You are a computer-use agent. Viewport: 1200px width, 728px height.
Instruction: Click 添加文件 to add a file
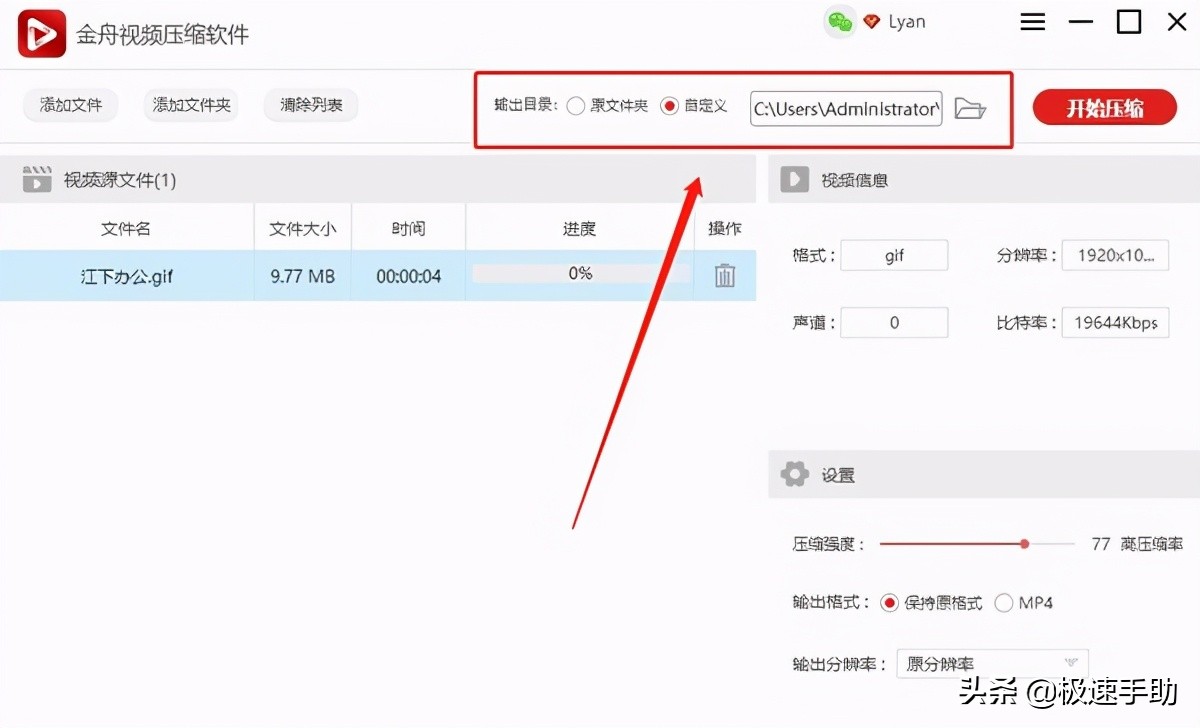click(69, 105)
